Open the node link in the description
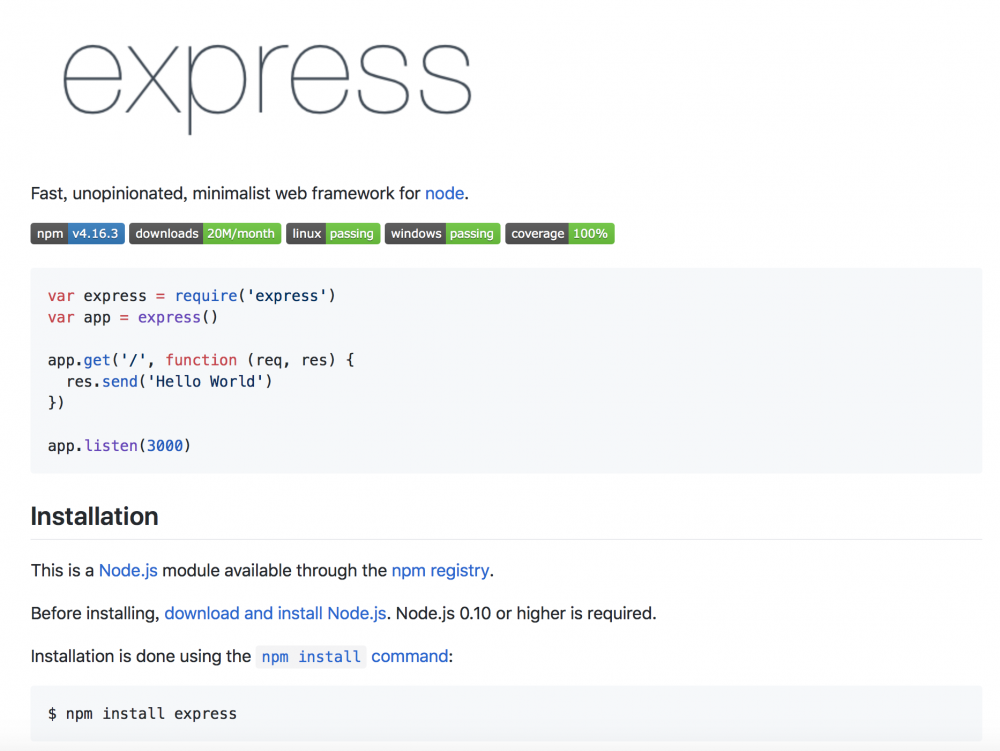Image resolution: width=1000 pixels, height=751 pixels. pos(444,193)
